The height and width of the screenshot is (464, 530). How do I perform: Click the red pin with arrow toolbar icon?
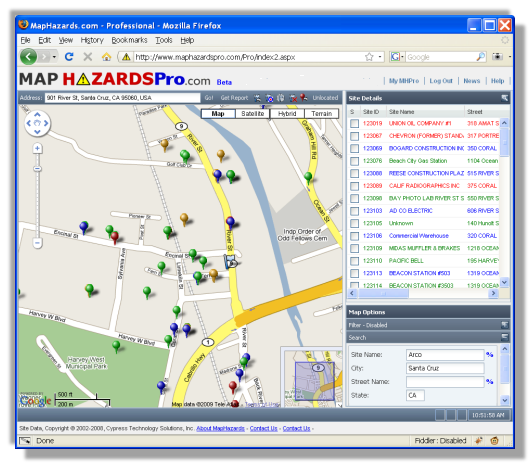click(x=304, y=98)
